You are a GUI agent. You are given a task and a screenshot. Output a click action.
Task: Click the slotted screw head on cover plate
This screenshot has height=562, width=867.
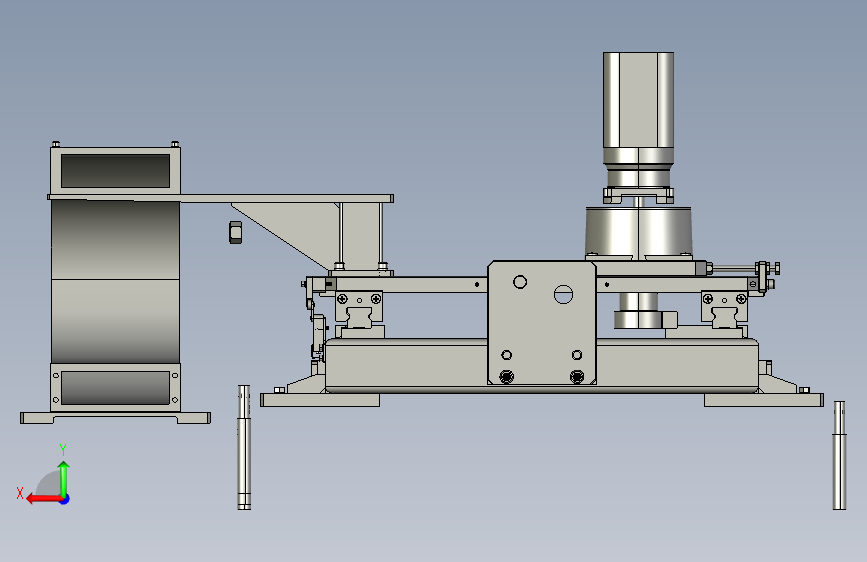coord(563,294)
